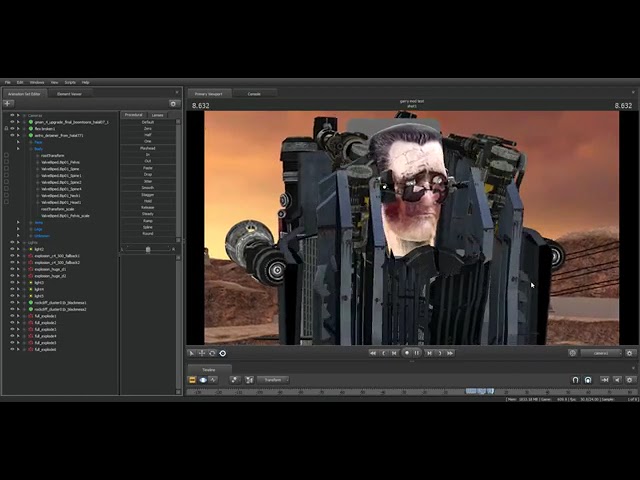640x480 pixels.
Task: Click the timeline lock-playhead arrow icon
Action: coord(604,380)
